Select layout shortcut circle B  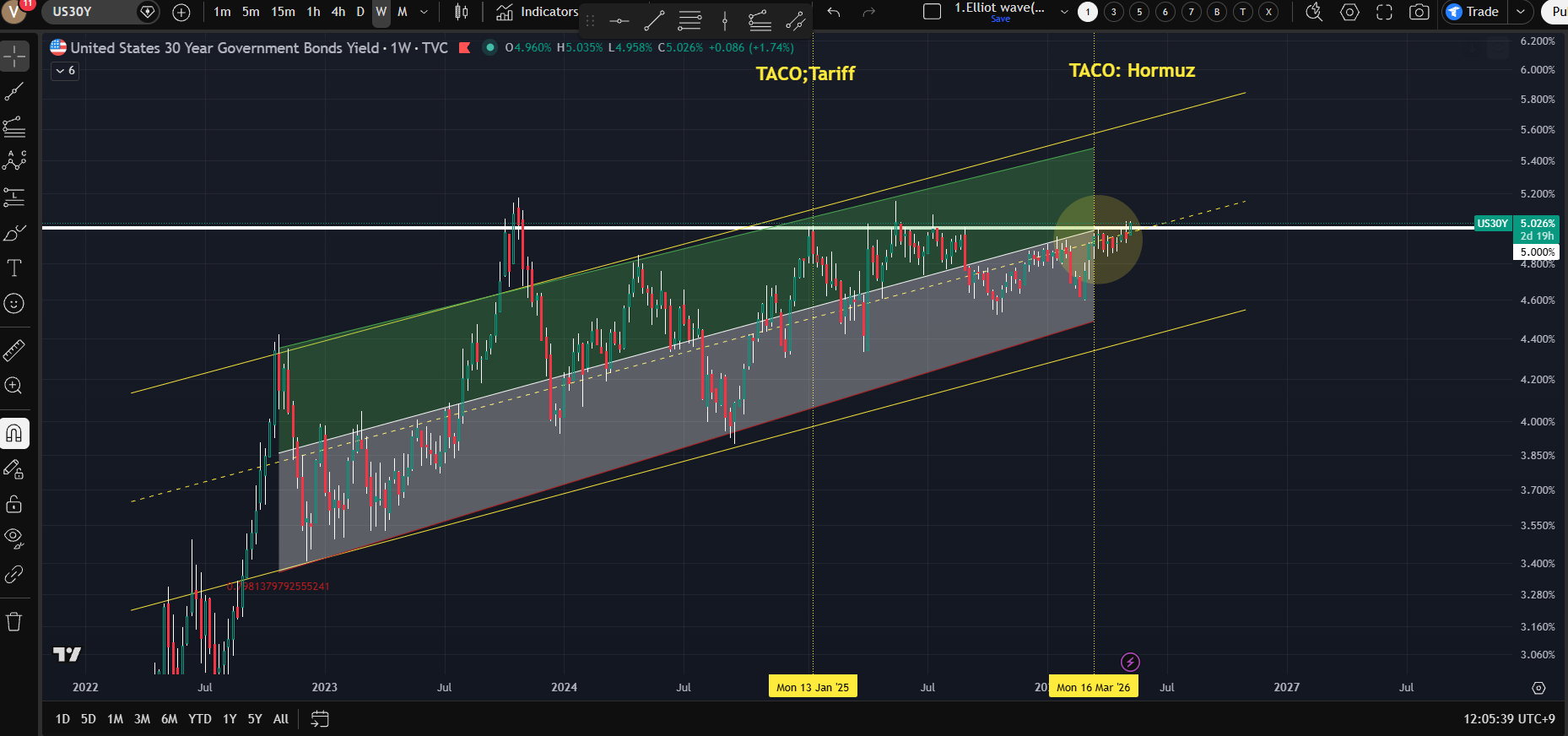[x=1217, y=12]
